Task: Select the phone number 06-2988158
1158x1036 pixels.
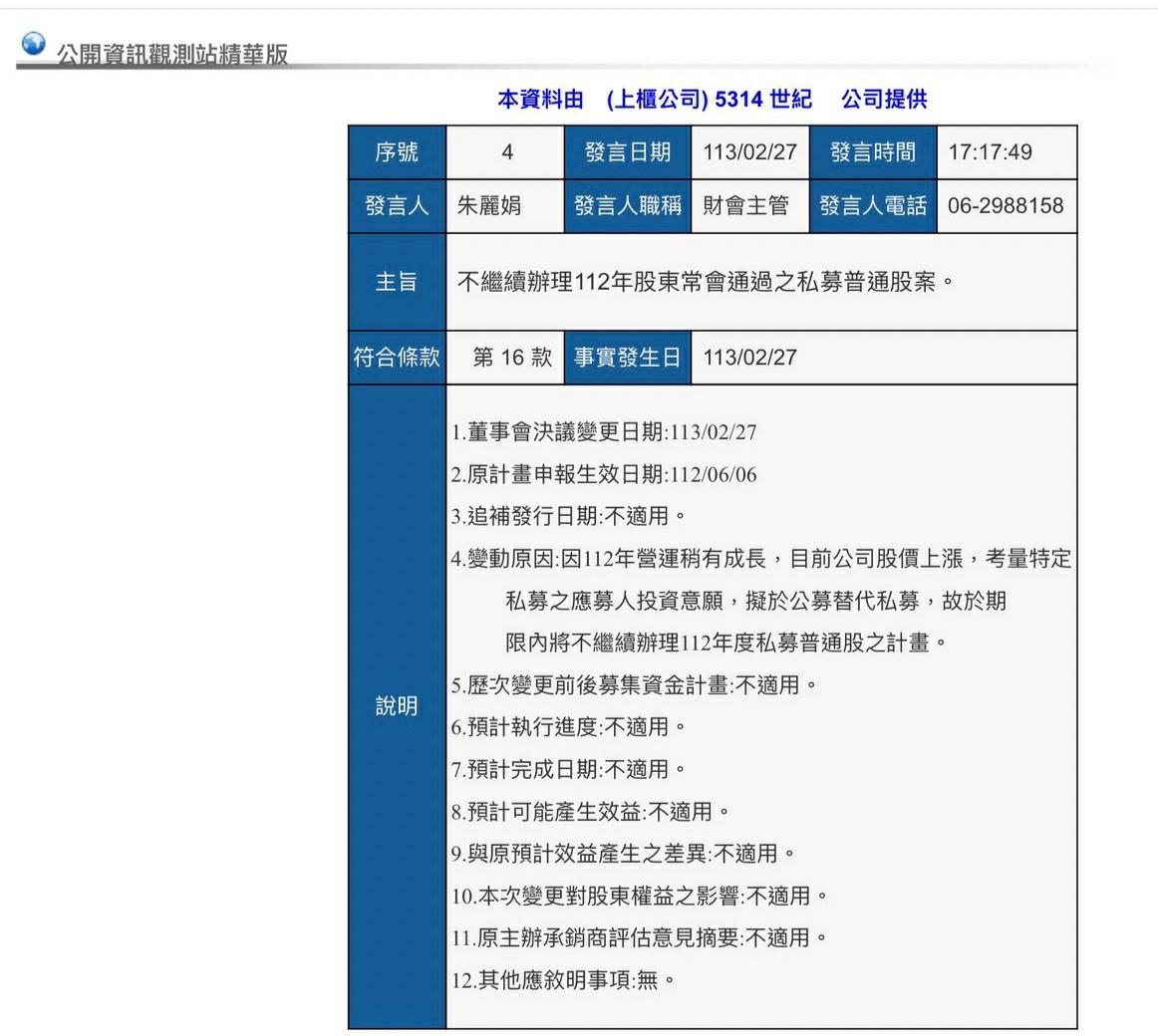Action: click(1006, 205)
